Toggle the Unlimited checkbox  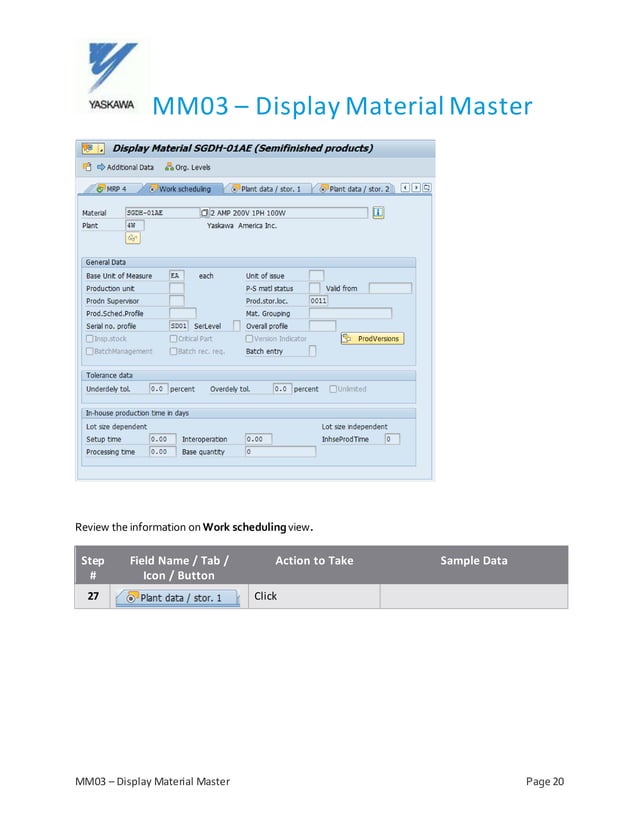coord(333,389)
